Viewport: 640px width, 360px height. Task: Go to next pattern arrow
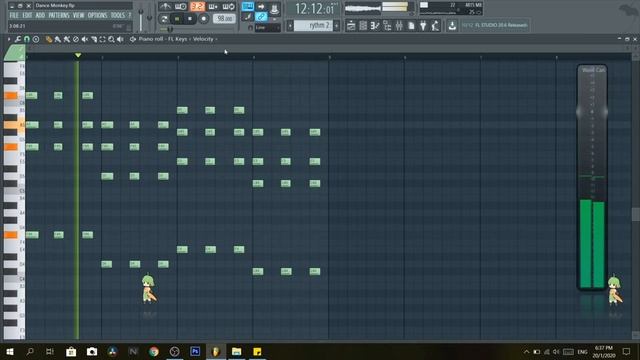click(337, 26)
